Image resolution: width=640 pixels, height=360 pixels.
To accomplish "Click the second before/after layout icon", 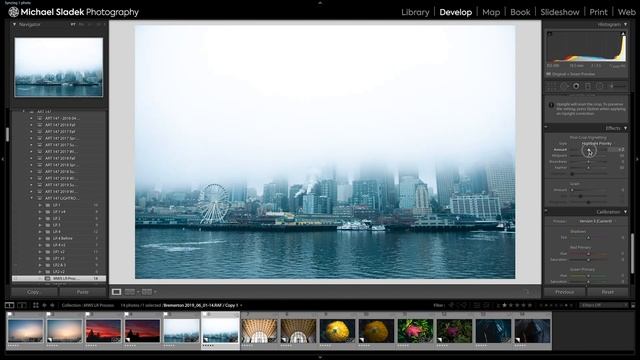I will [147, 292].
